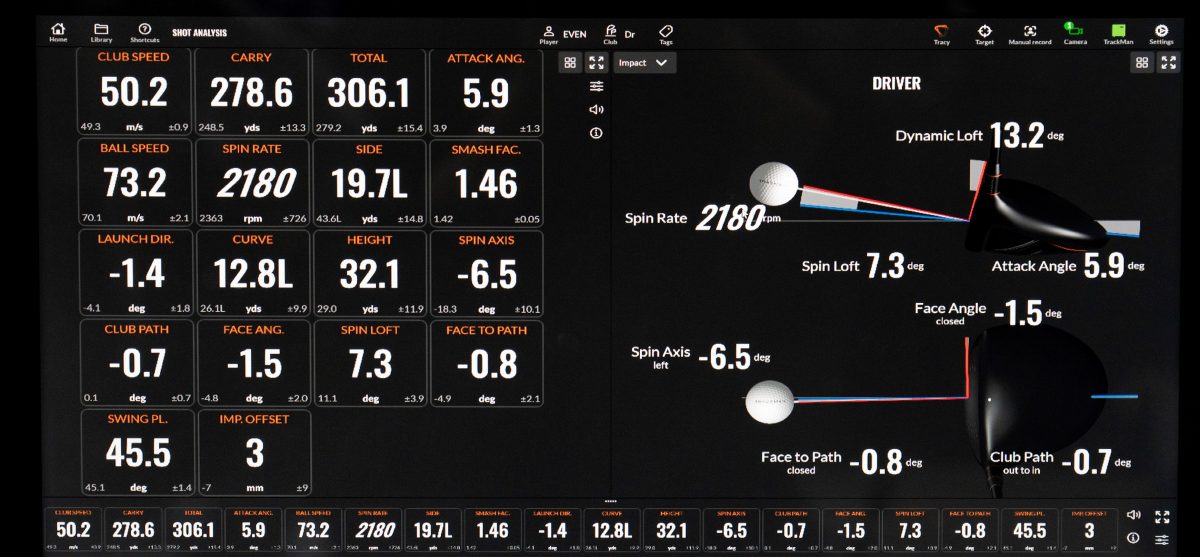
Task: Toggle the Camera on or off
Action: coord(1074,33)
